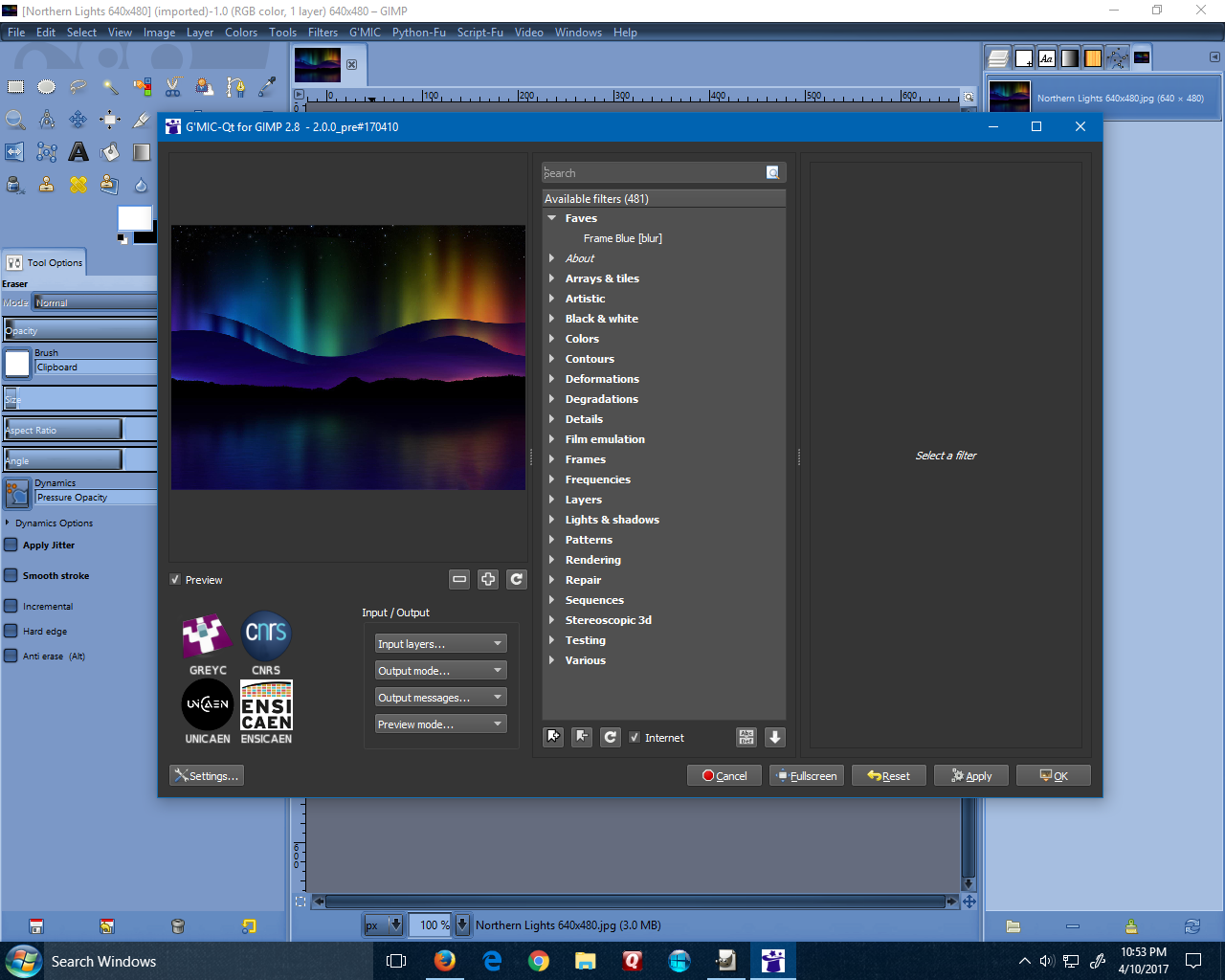
Task: Click the add fave icon in G'MIC
Action: [553, 737]
